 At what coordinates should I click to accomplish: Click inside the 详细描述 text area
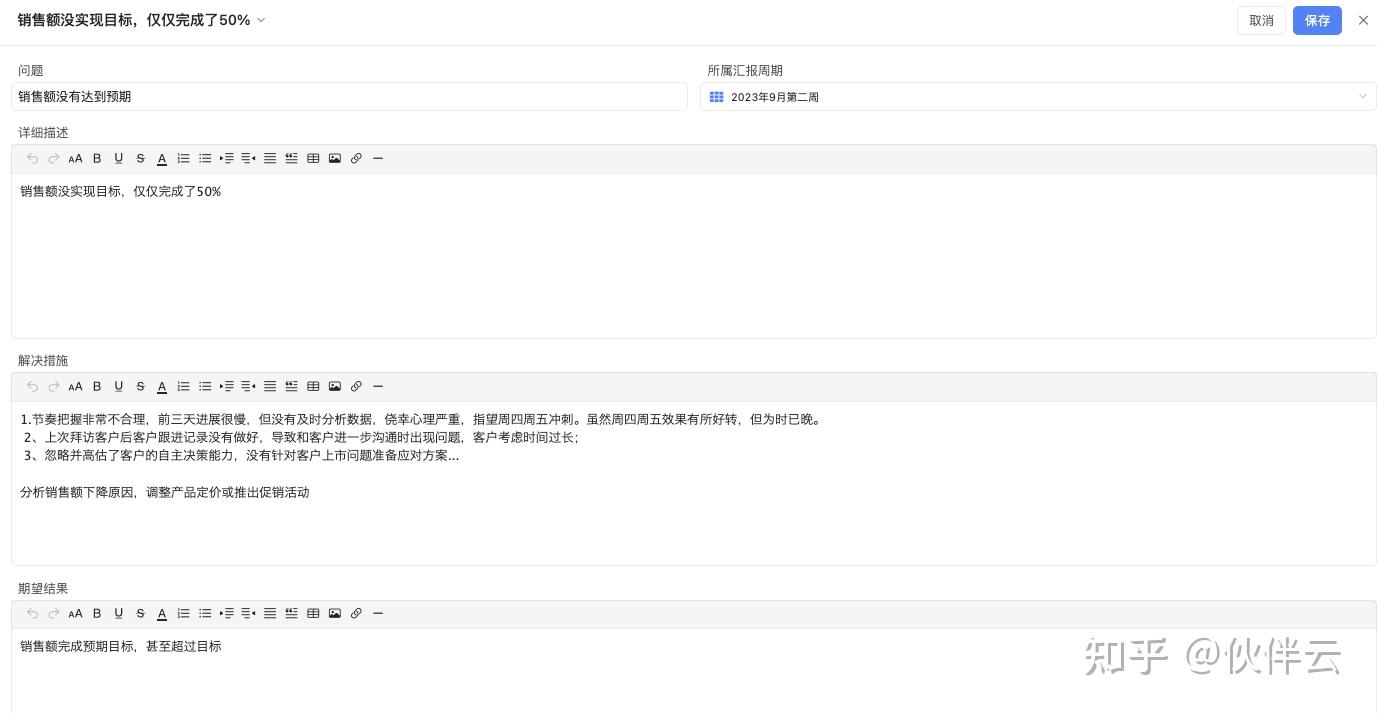point(693,255)
